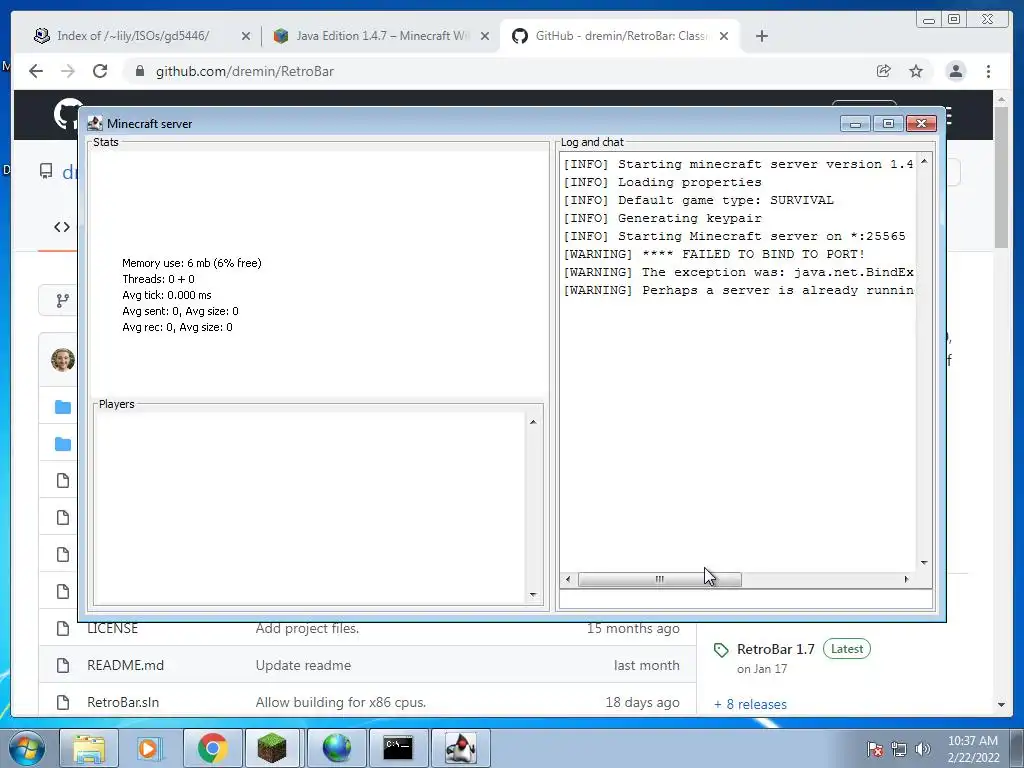Image resolution: width=1024 pixels, height=768 pixels.
Task: Click the log's vertical scroll down arrow
Action: (924, 562)
